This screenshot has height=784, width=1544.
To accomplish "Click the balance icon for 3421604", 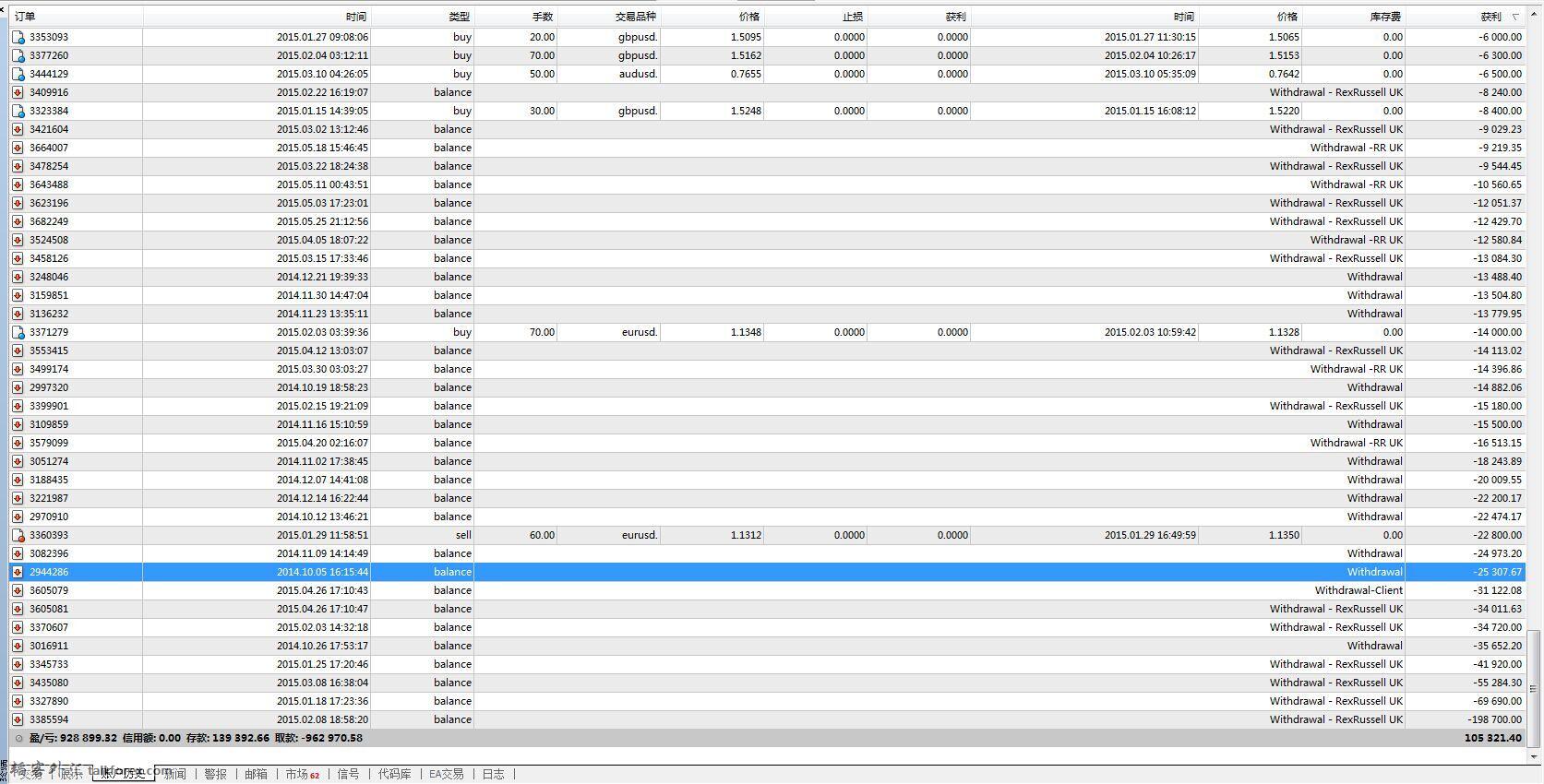I will click(18, 129).
